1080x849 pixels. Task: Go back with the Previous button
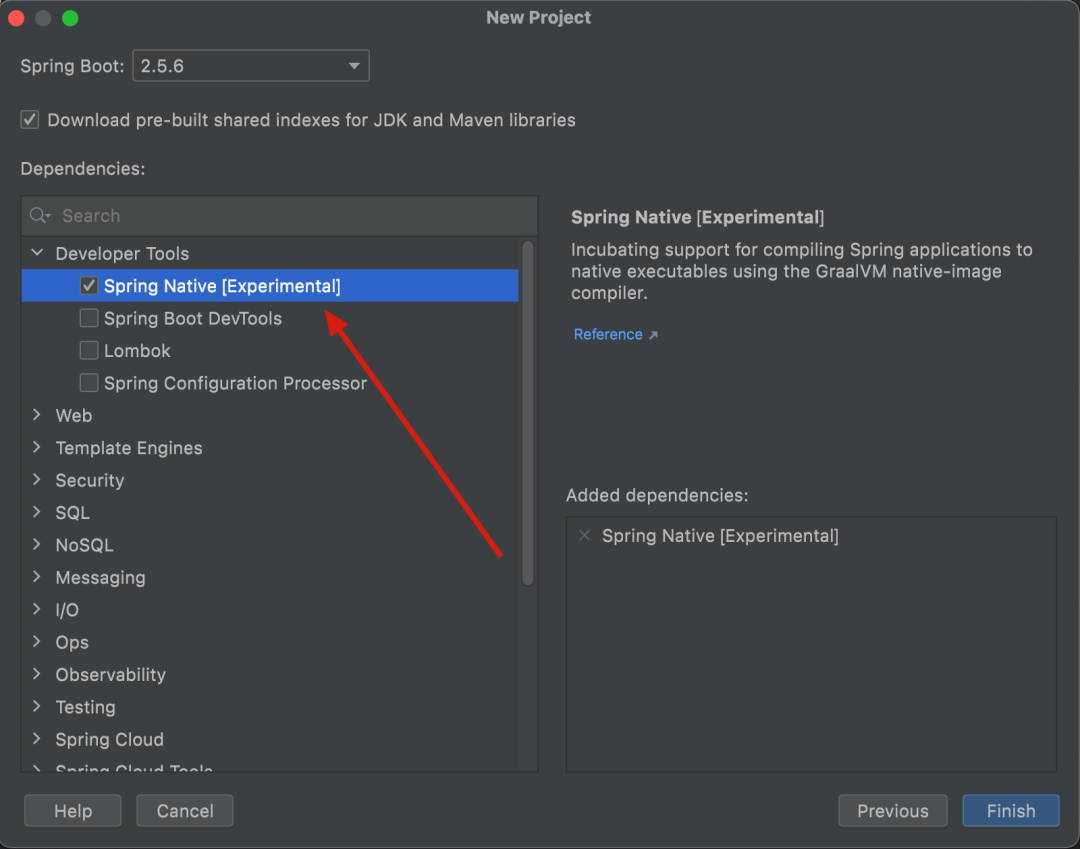[x=893, y=810]
